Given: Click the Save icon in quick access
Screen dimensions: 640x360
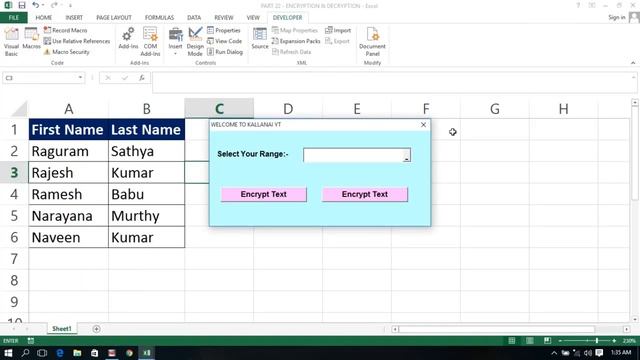Looking at the screenshot, I should tap(22, 5).
